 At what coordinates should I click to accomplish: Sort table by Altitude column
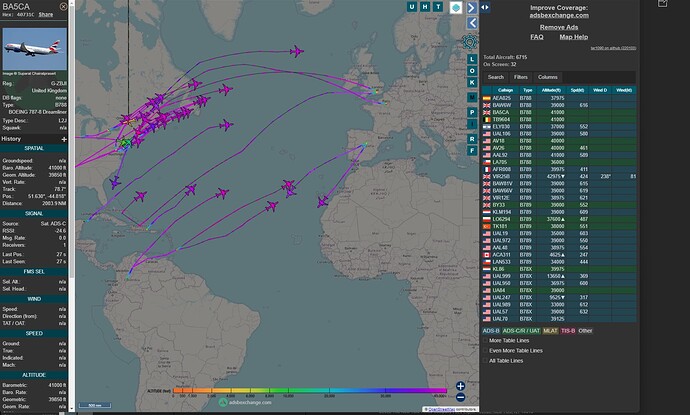click(551, 90)
